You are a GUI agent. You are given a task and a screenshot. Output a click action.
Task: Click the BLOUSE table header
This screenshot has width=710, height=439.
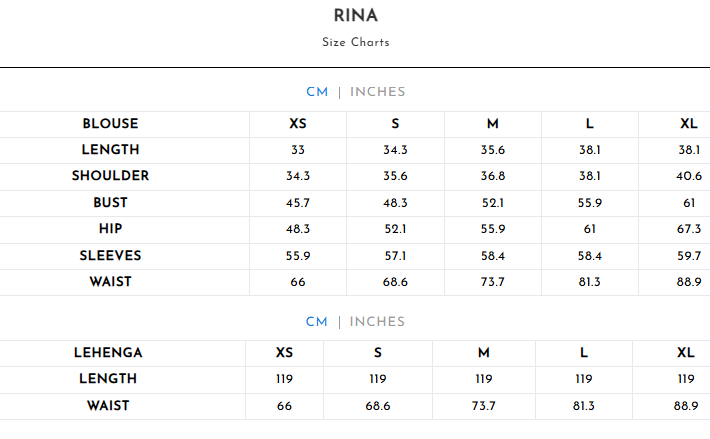point(110,124)
